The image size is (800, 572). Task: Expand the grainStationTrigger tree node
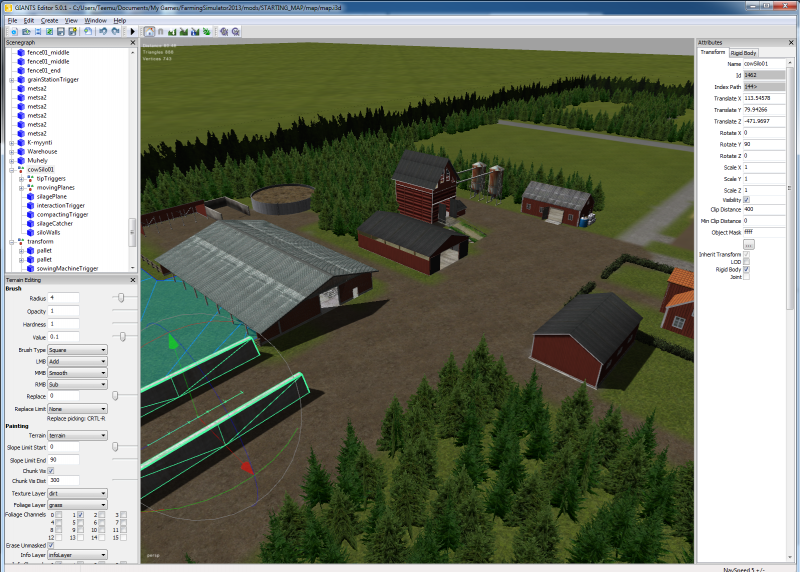point(12,80)
